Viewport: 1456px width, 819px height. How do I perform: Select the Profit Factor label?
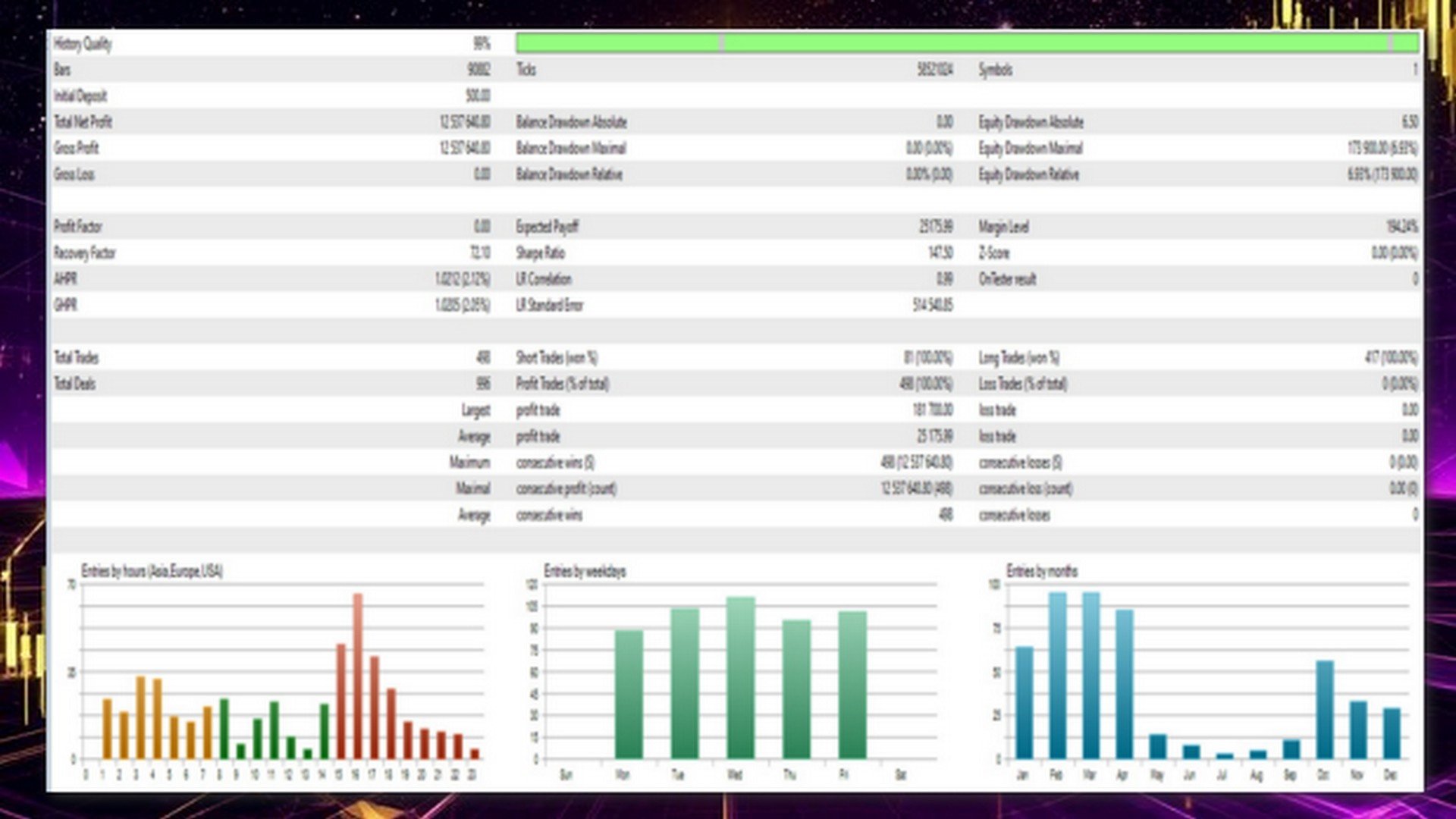[78, 227]
